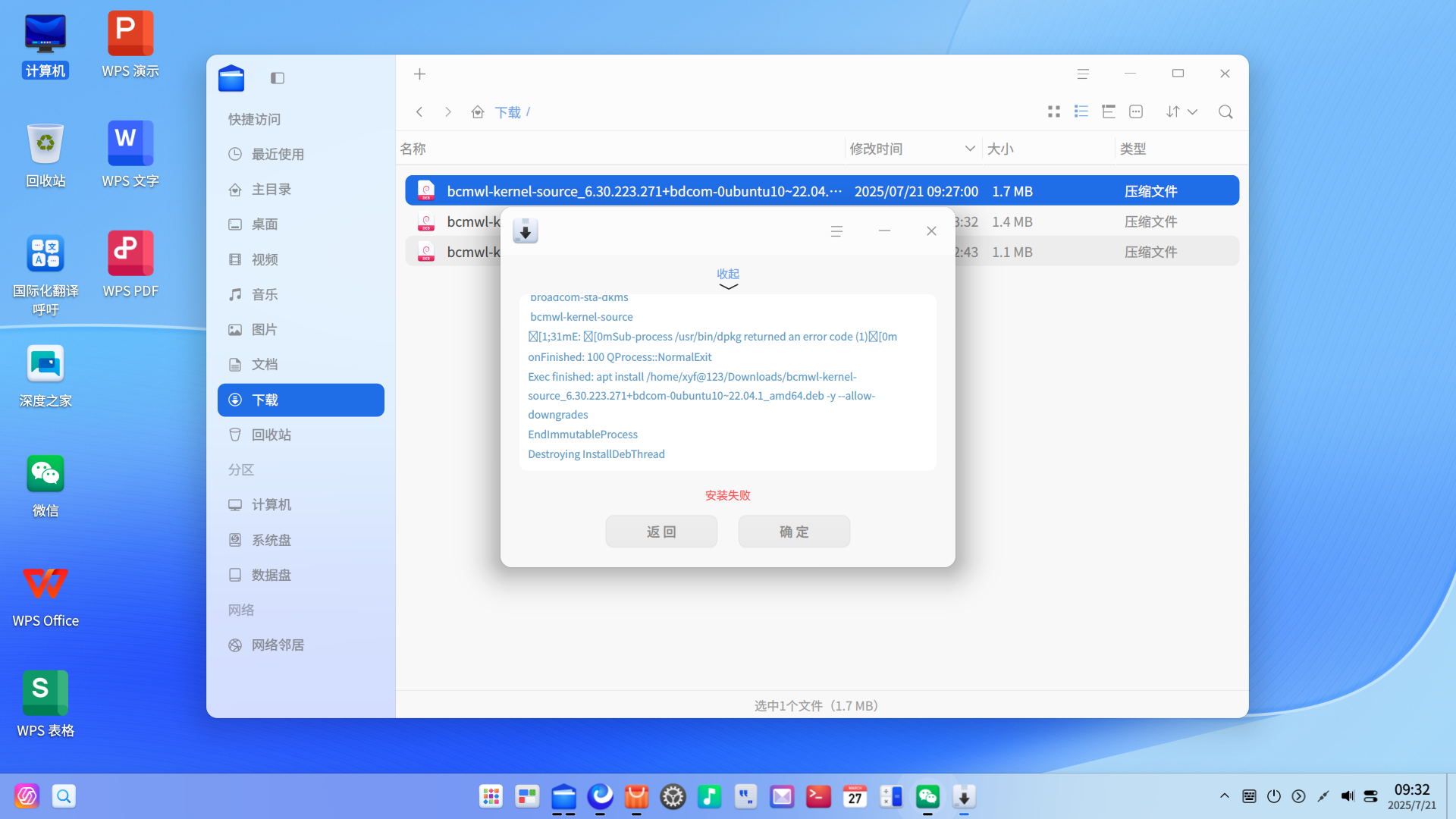Switch file manager to icon grid view
This screenshot has height=819, width=1456.
click(x=1053, y=111)
